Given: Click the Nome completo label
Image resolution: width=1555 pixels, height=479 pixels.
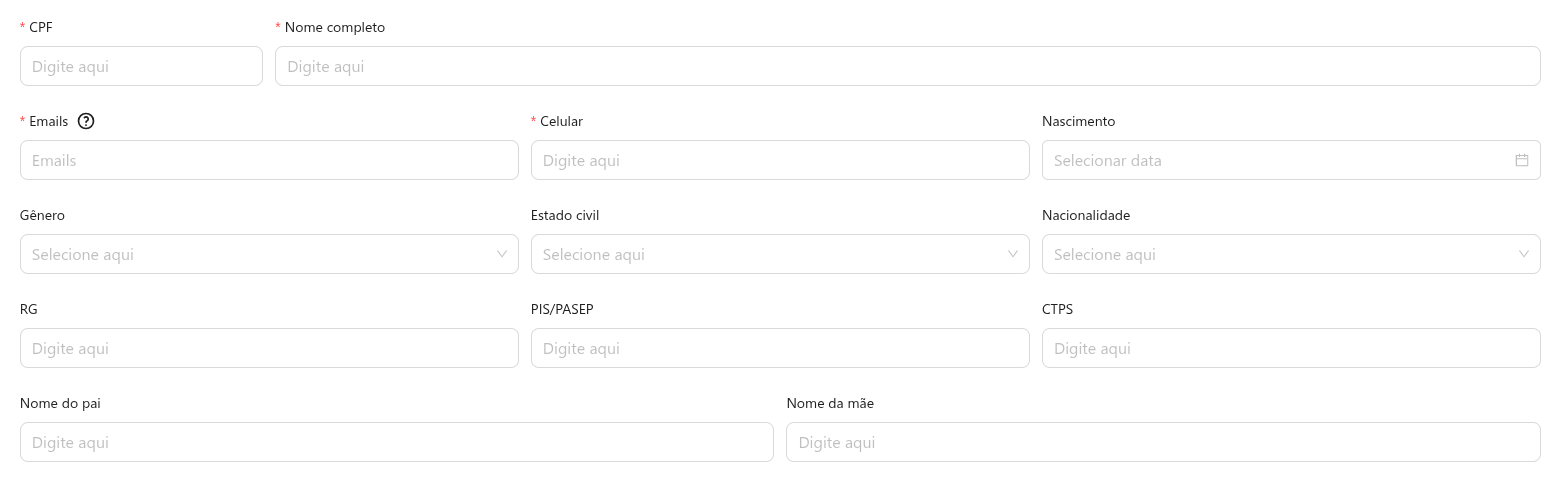Looking at the screenshot, I should coord(334,27).
